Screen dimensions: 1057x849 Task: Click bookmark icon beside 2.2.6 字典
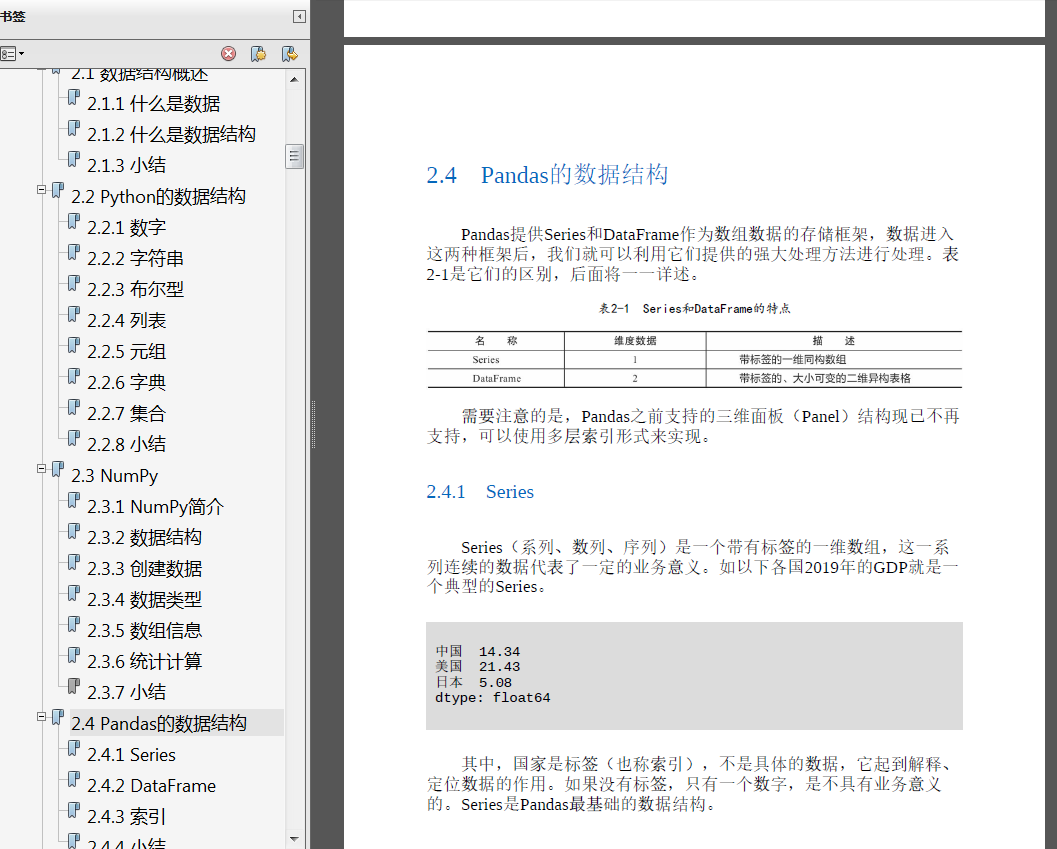pos(73,376)
